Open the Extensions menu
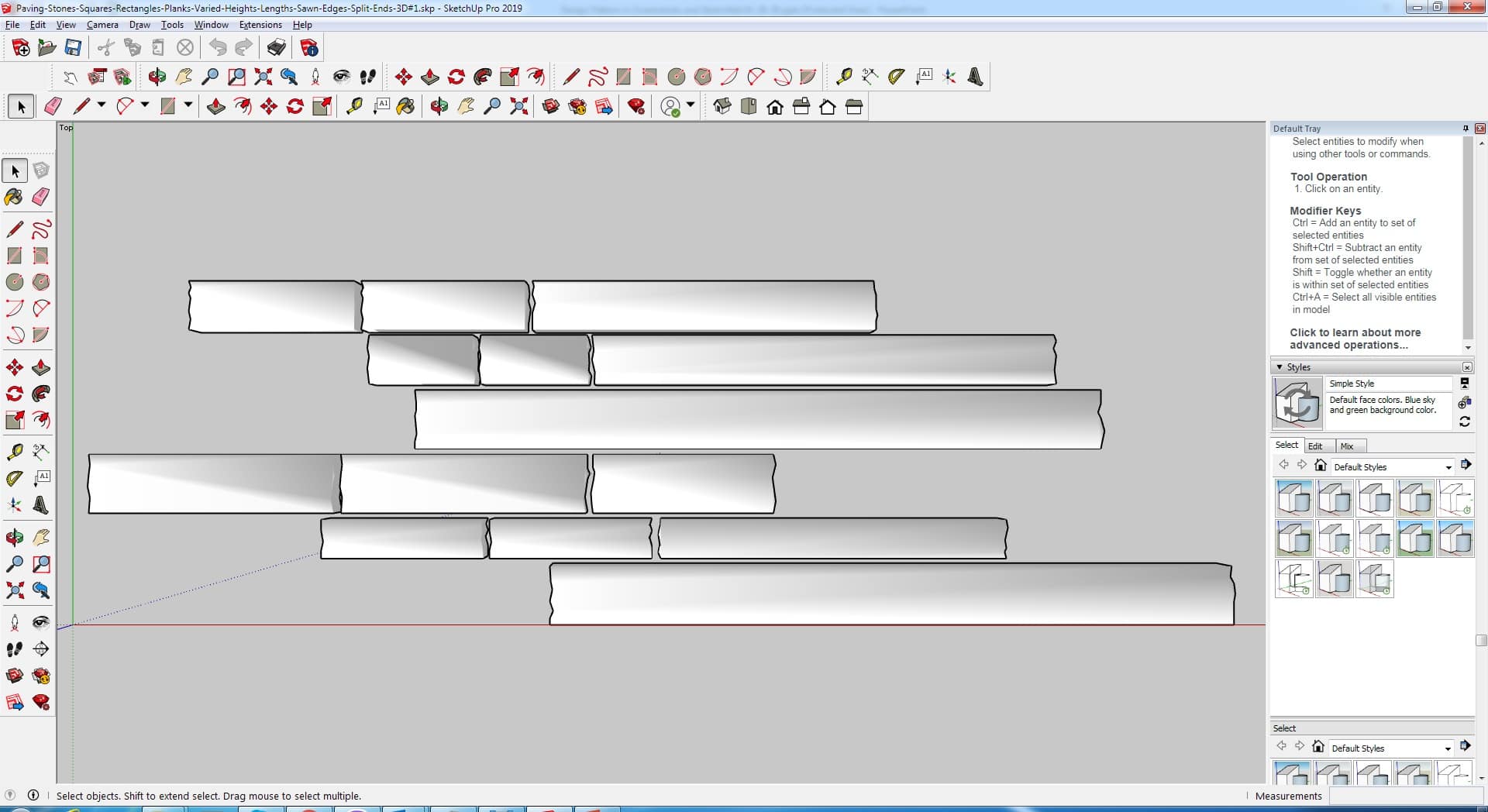This screenshot has width=1488, height=812. pos(260,25)
